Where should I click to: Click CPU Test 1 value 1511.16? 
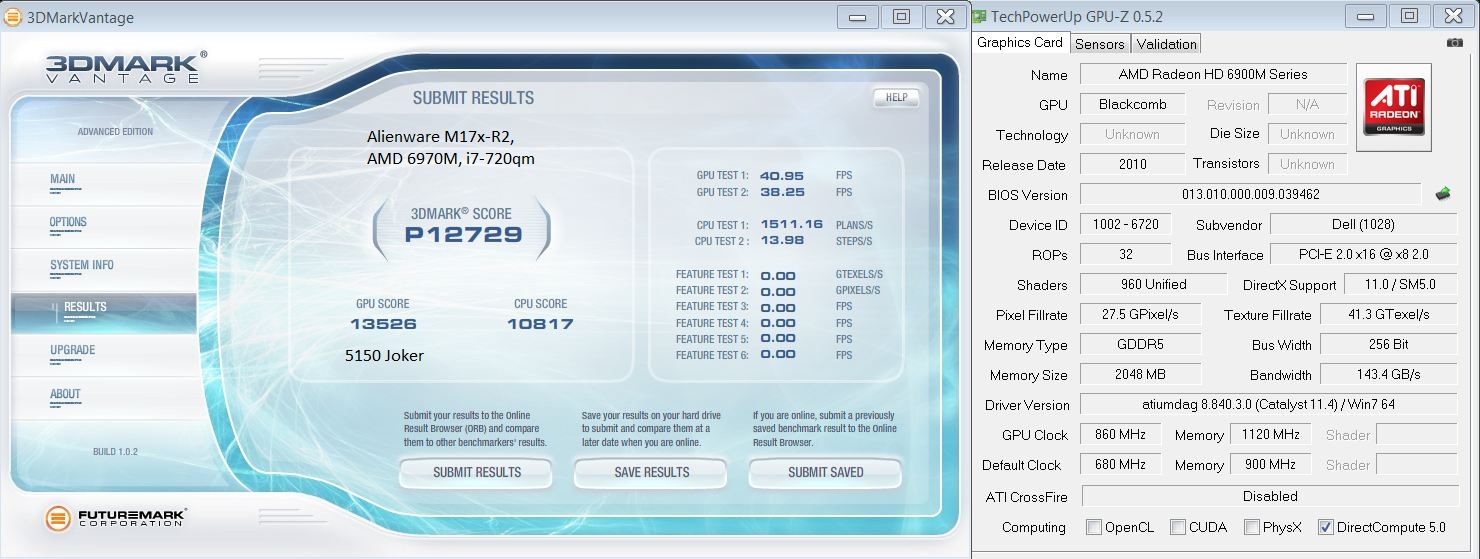(x=791, y=224)
